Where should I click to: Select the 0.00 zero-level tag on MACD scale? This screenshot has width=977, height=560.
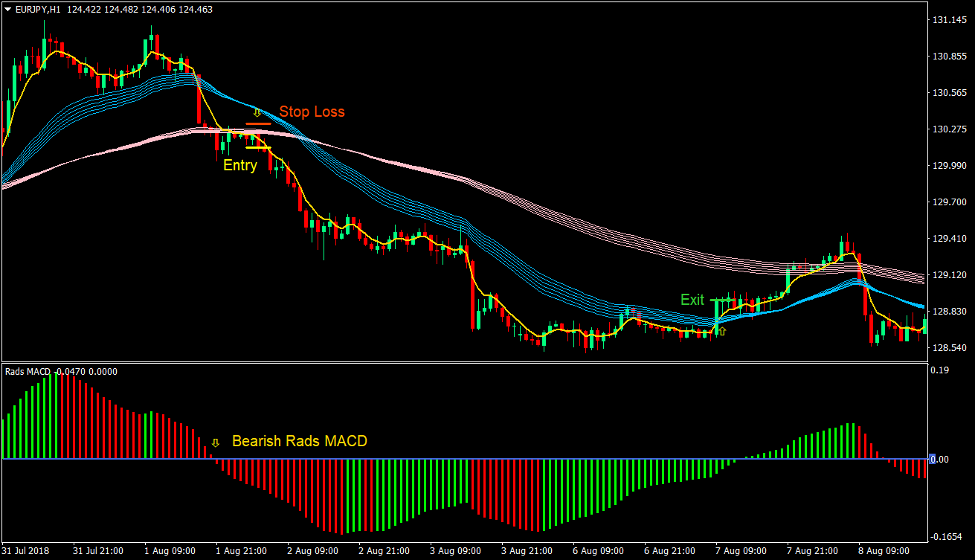938,460
